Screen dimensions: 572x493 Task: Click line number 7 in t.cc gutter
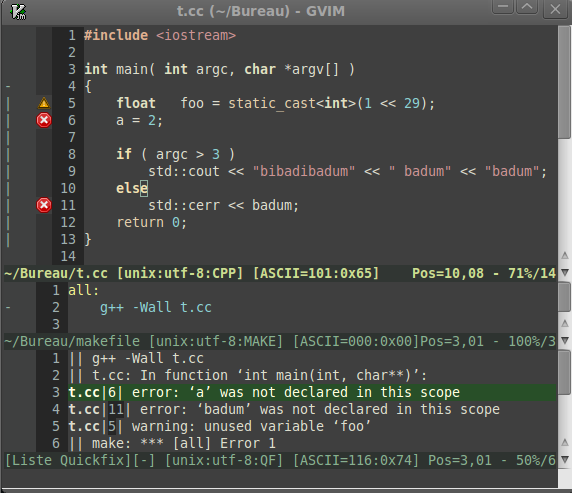(x=72, y=137)
